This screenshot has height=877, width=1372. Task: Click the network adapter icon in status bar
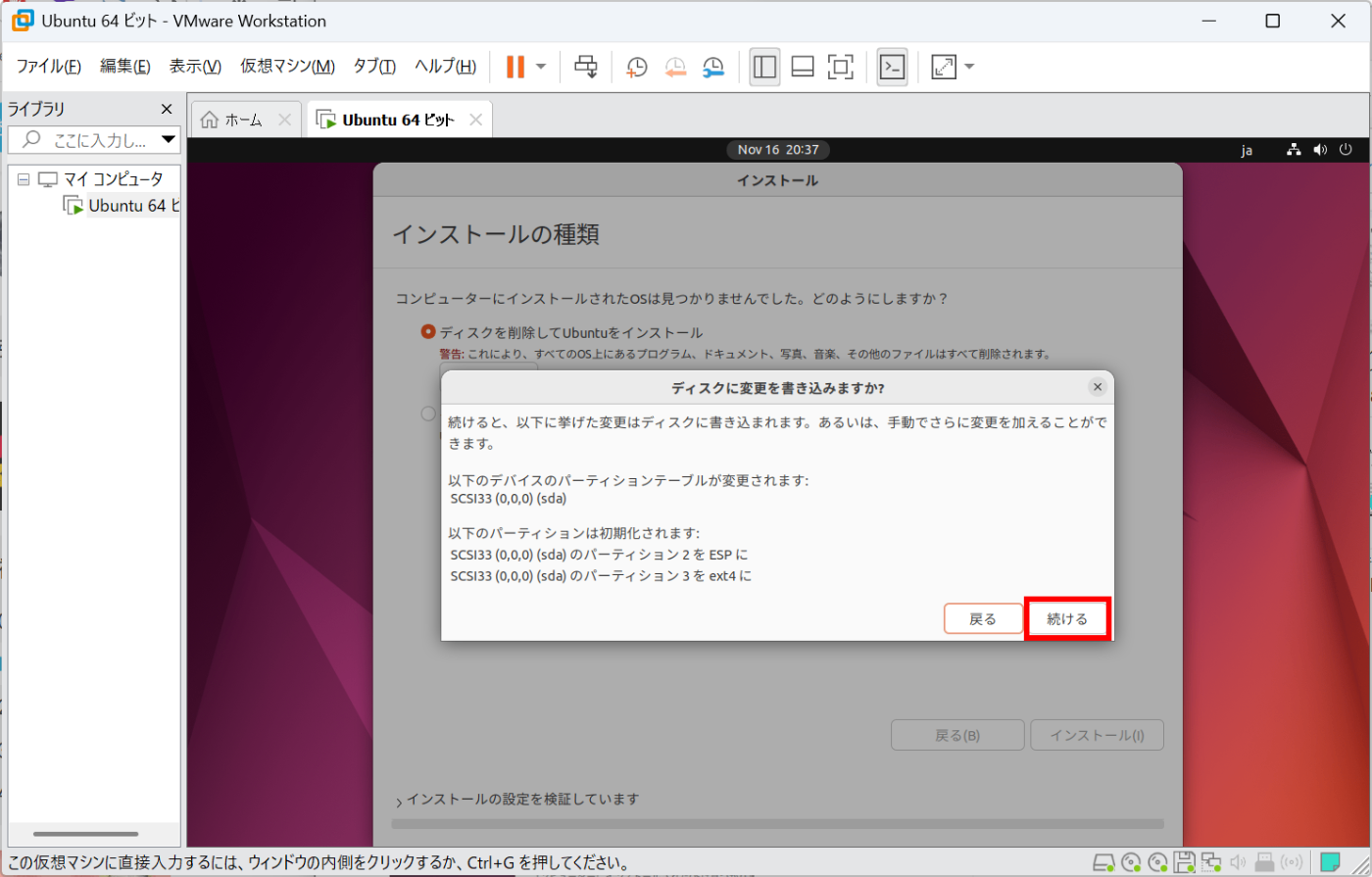(x=1211, y=863)
